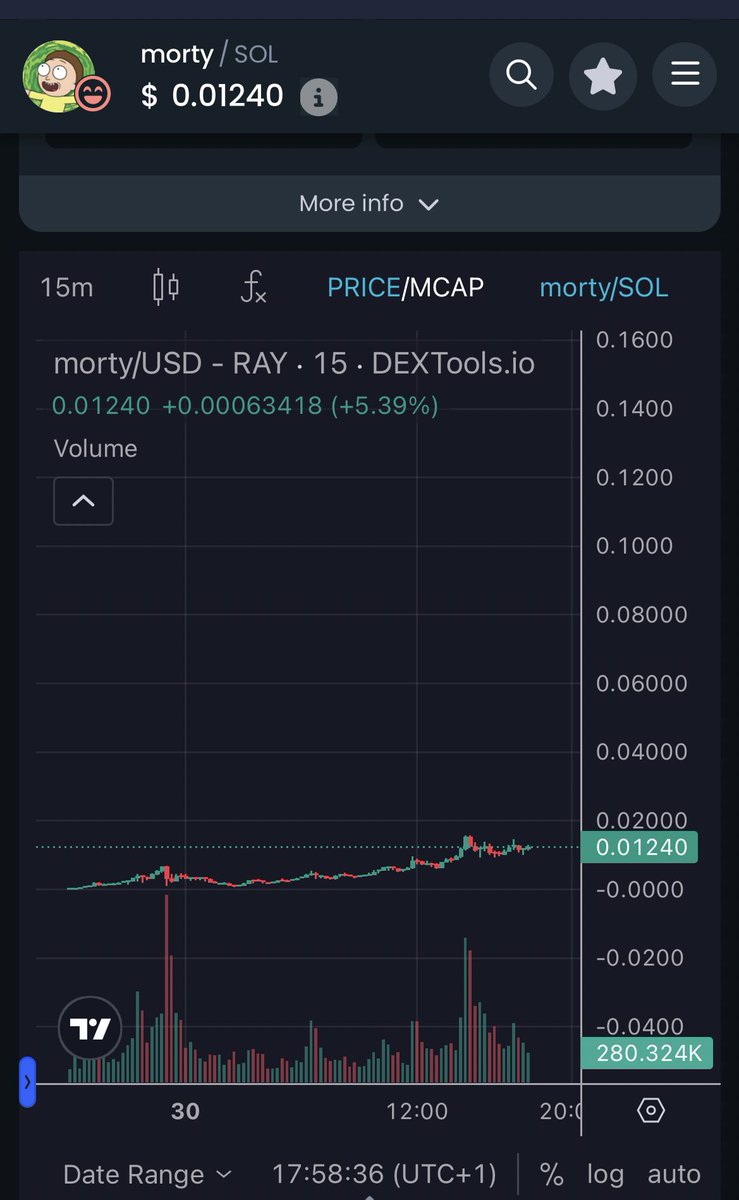The width and height of the screenshot is (739, 1200).
Task: Expand the More info section
Action: (x=369, y=203)
